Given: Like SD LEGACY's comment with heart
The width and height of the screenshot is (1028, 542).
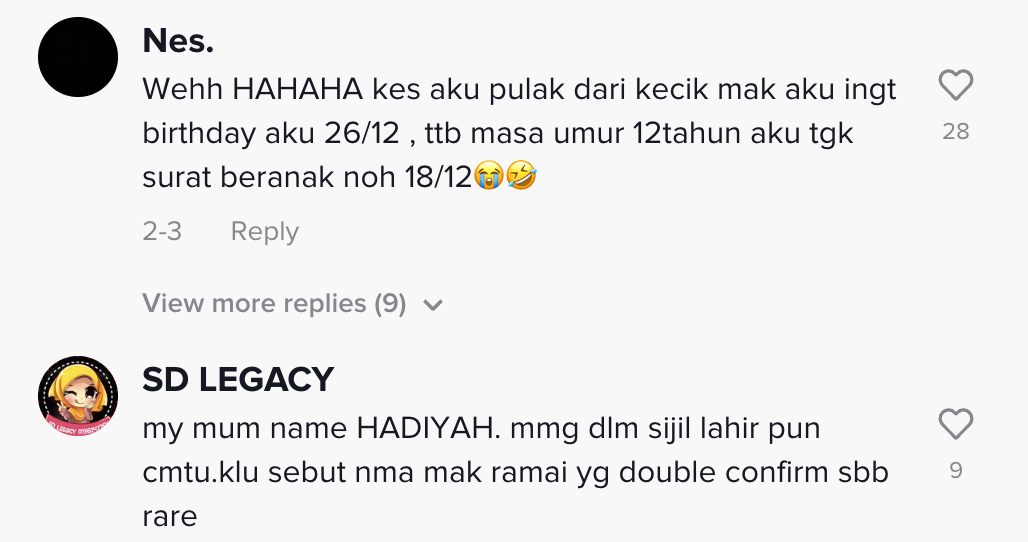Looking at the screenshot, I should 955,424.
